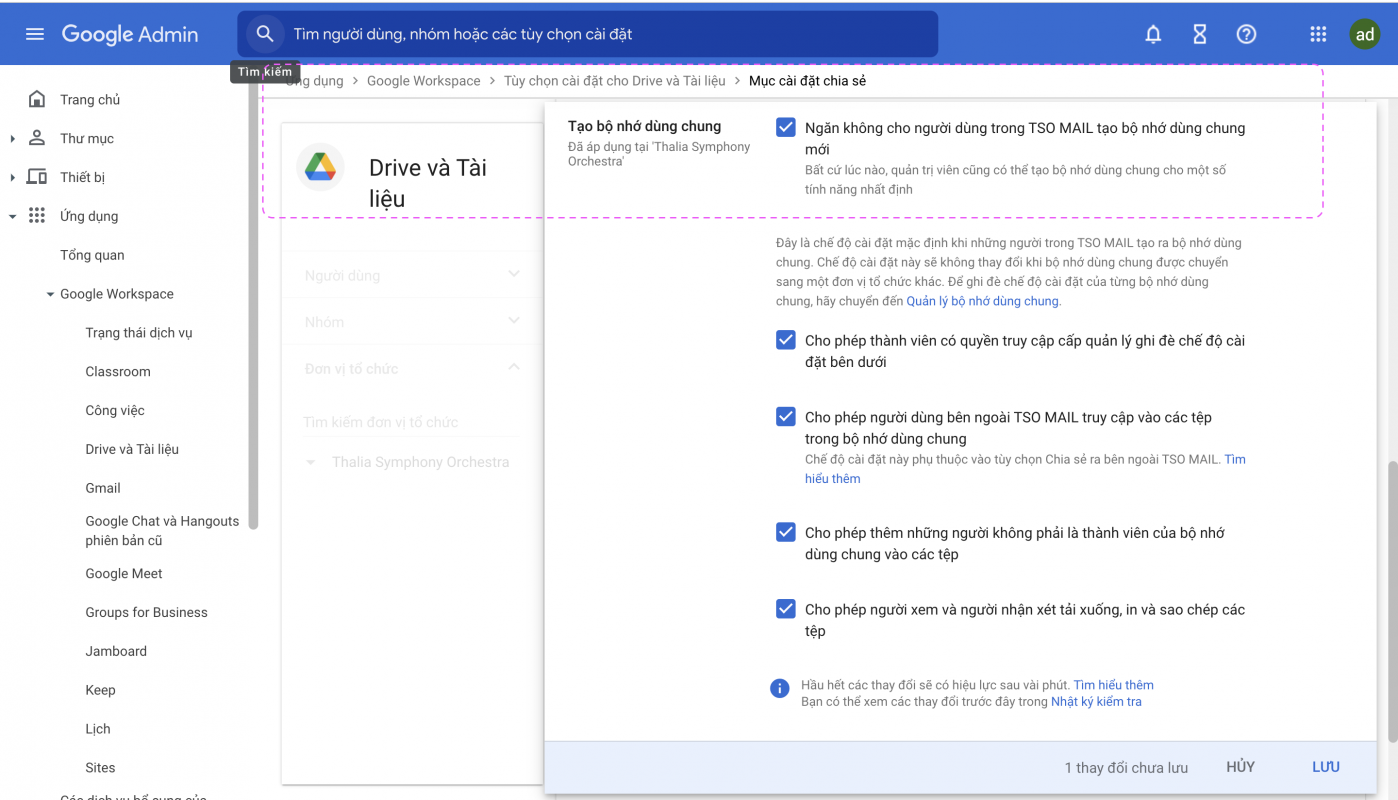The image size is (1398, 800).
Task: Click the Ứng dụng apps grid icon
Action: (37, 216)
